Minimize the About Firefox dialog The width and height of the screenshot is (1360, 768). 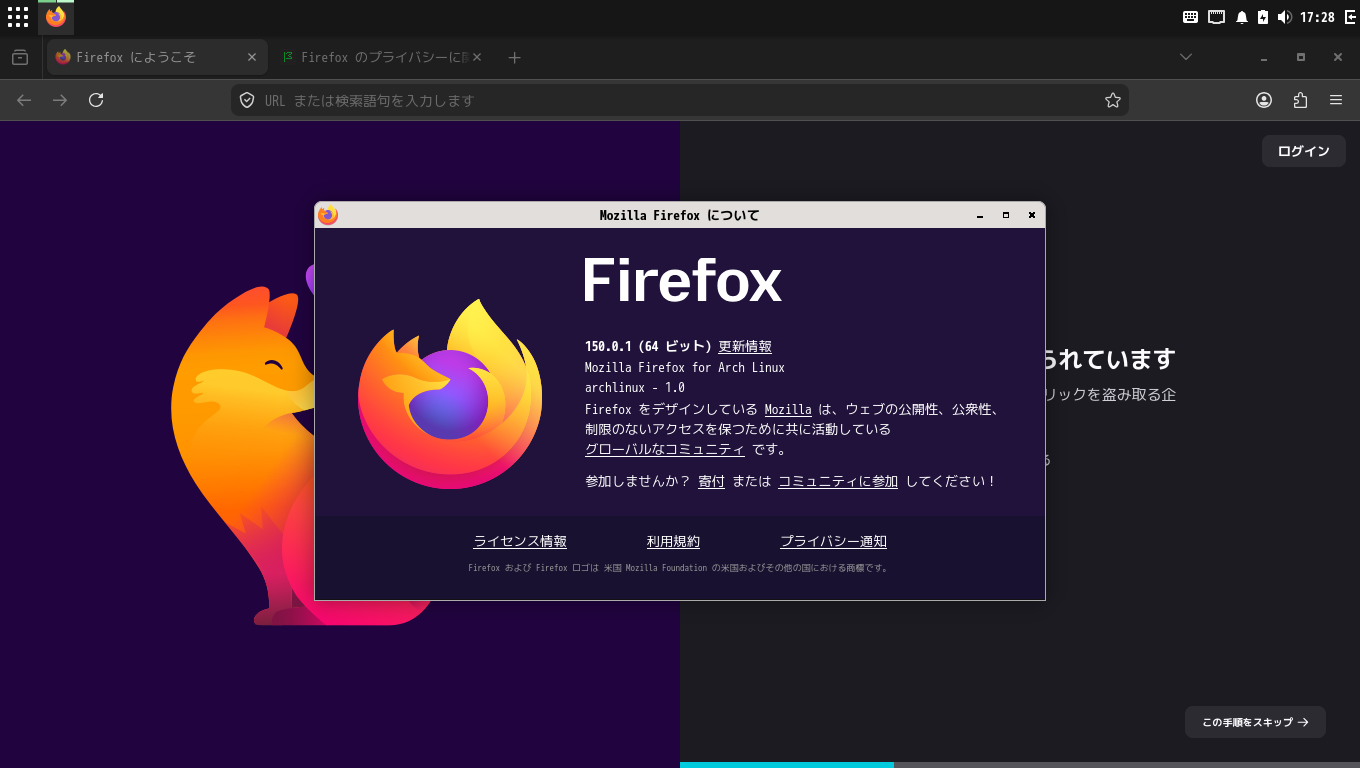[x=980, y=215]
